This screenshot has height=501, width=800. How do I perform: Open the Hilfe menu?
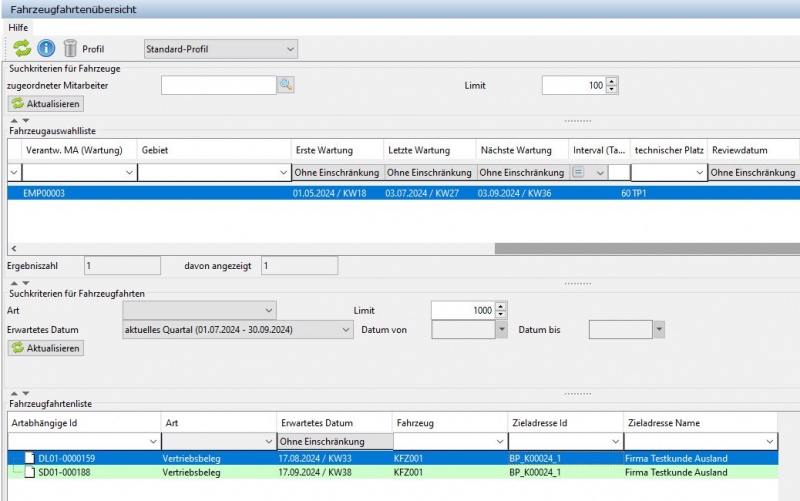pyautogui.click(x=19, y=27)
